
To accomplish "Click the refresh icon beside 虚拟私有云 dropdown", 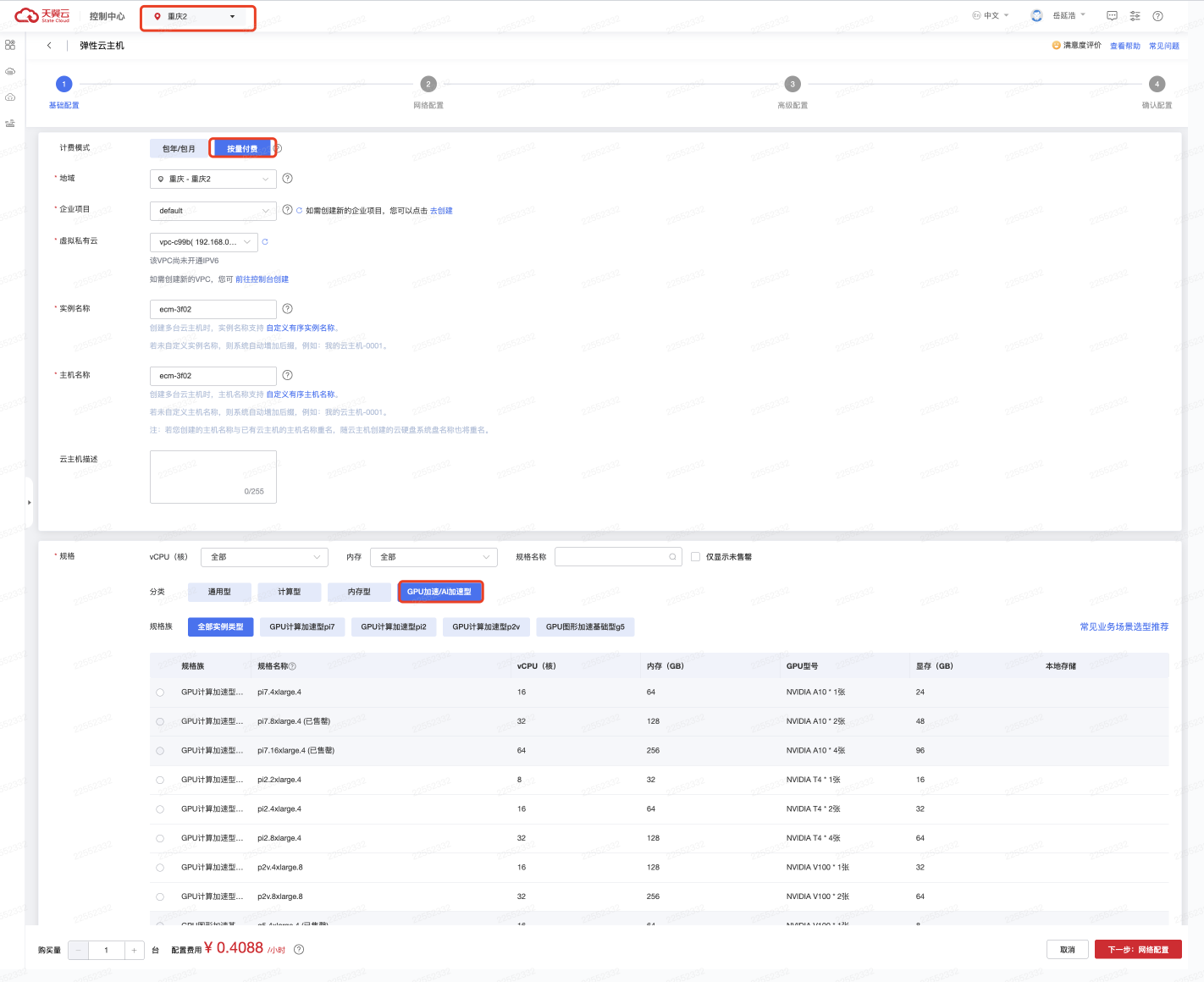I will [265, 242].
